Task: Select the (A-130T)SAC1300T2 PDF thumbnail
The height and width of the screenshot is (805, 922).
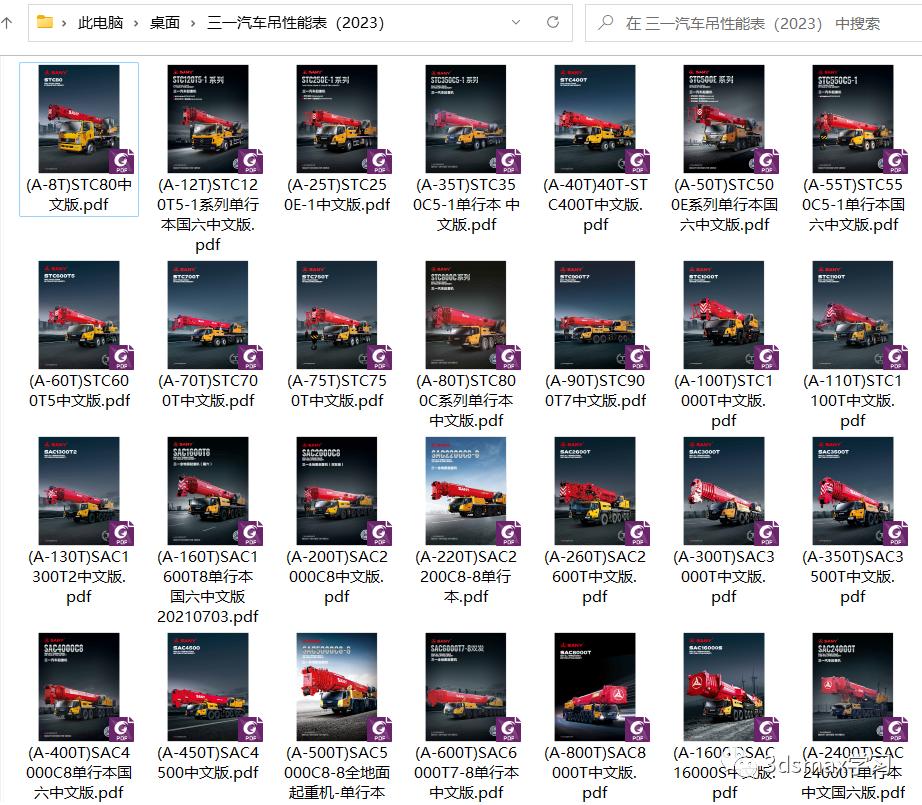Action: tap(79, 490)
